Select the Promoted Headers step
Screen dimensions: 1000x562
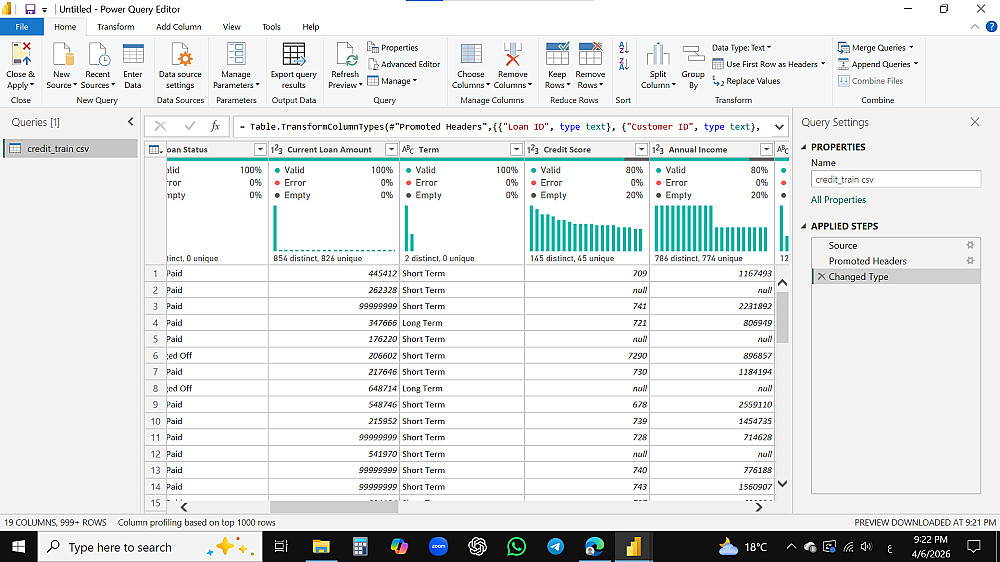[867, 261]
